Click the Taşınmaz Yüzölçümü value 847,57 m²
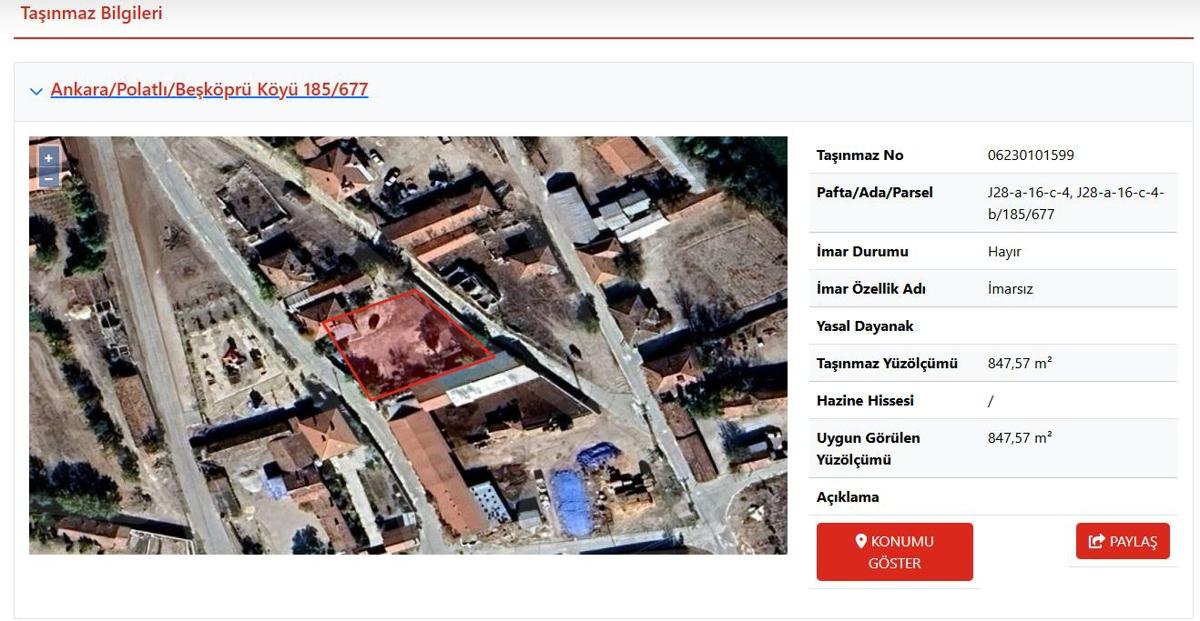Screen dimensions: 1200x621 click(1019, 363)
